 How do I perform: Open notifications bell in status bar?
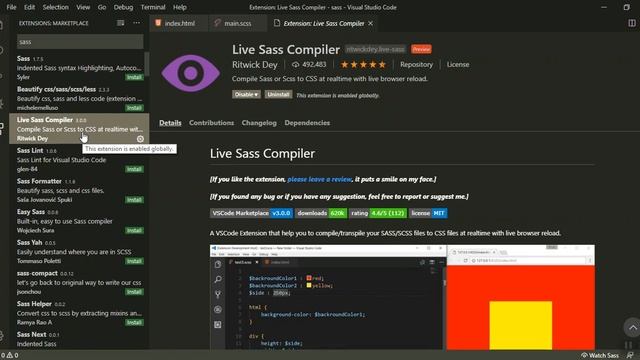click(x=630, y=355)
